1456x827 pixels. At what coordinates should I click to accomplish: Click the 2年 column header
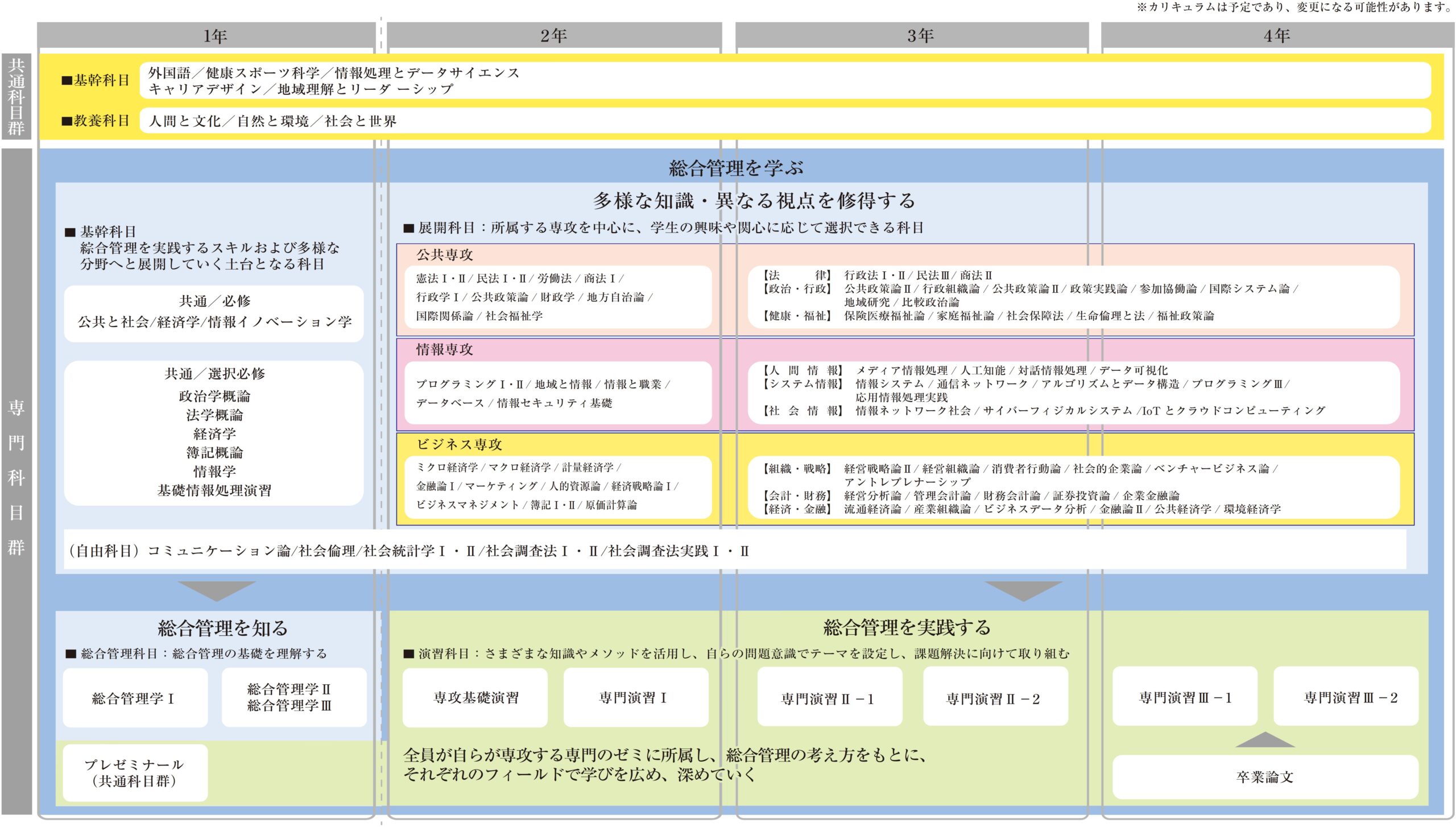point(555,36)
